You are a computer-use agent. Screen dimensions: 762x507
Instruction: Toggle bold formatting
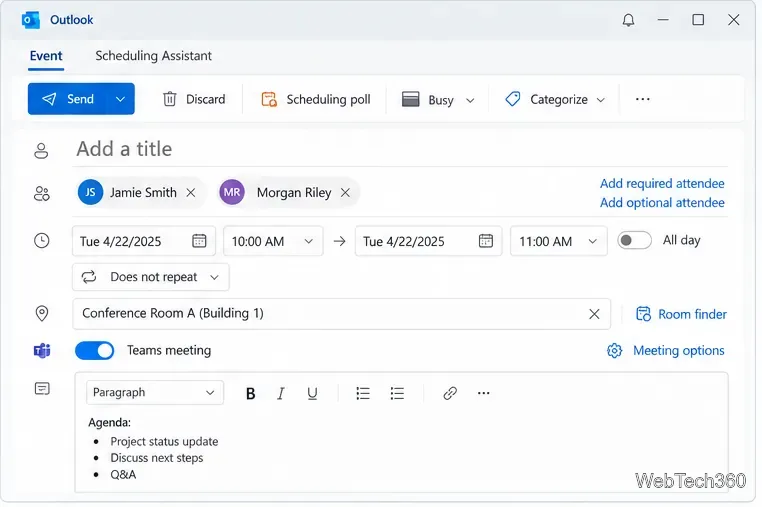[x=250, y=393]
